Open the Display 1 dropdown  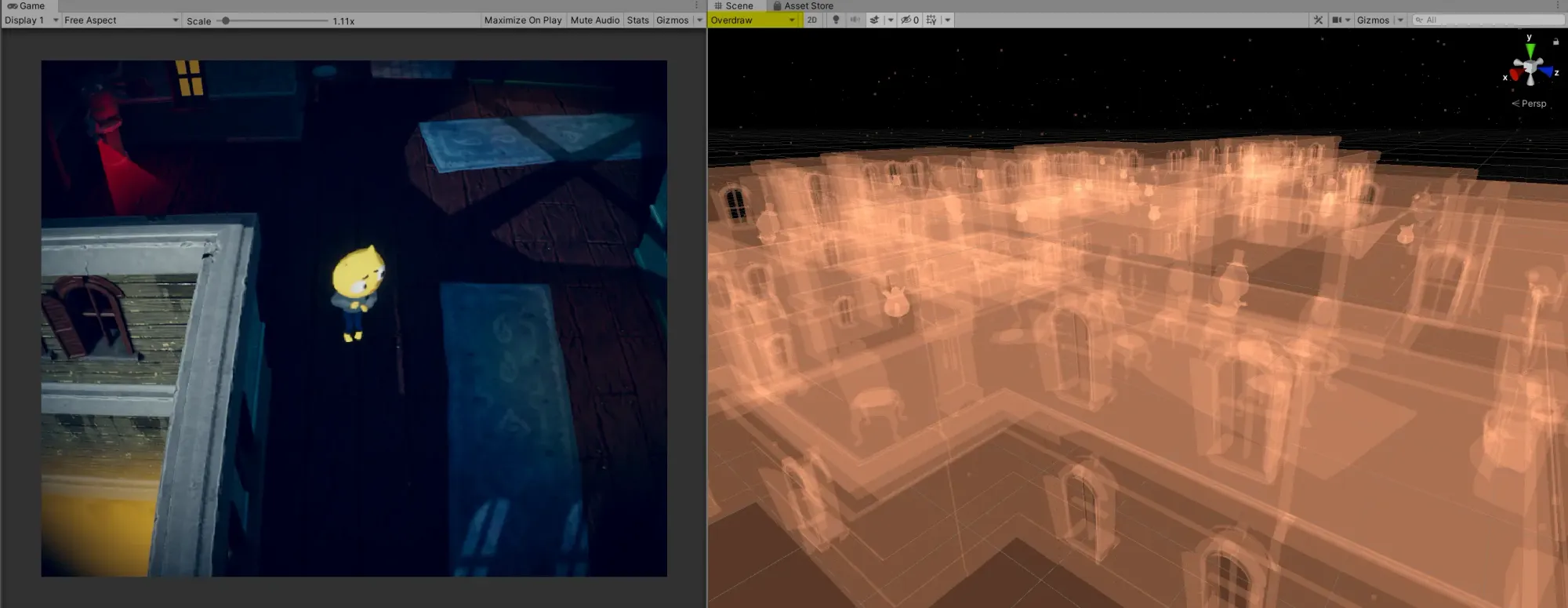coord(31,20)
